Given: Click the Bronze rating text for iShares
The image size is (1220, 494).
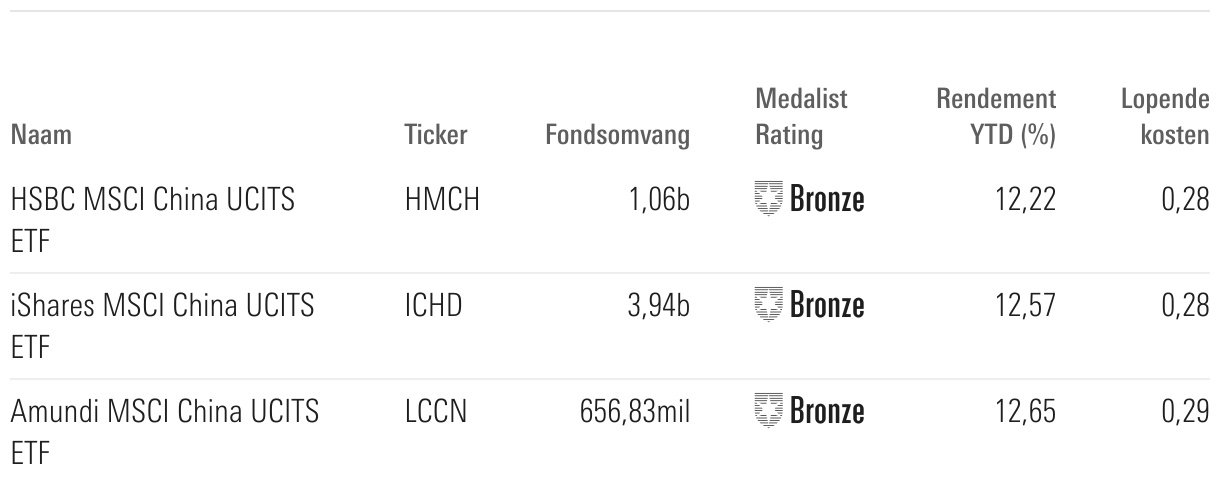Looking at the screenshot, I should pyautogui.click(x=827, y=306).
